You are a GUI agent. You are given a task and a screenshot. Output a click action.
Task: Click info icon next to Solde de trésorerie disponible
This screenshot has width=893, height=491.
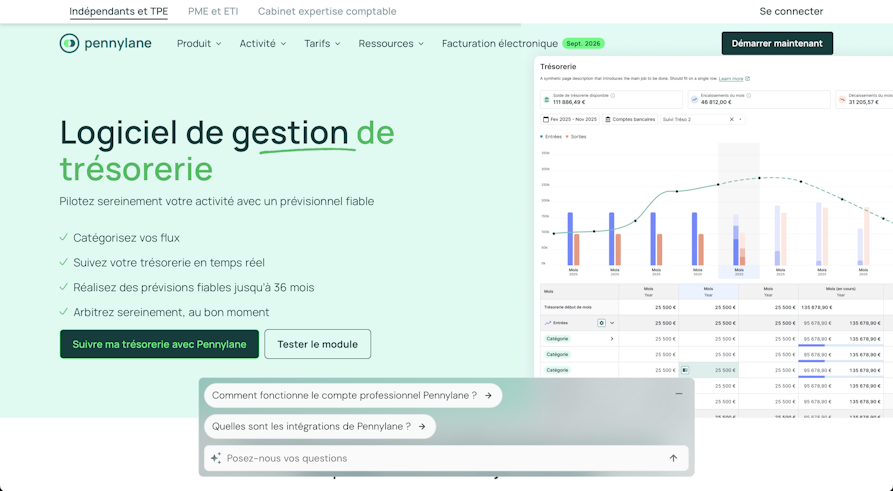(x=613, y=96)
